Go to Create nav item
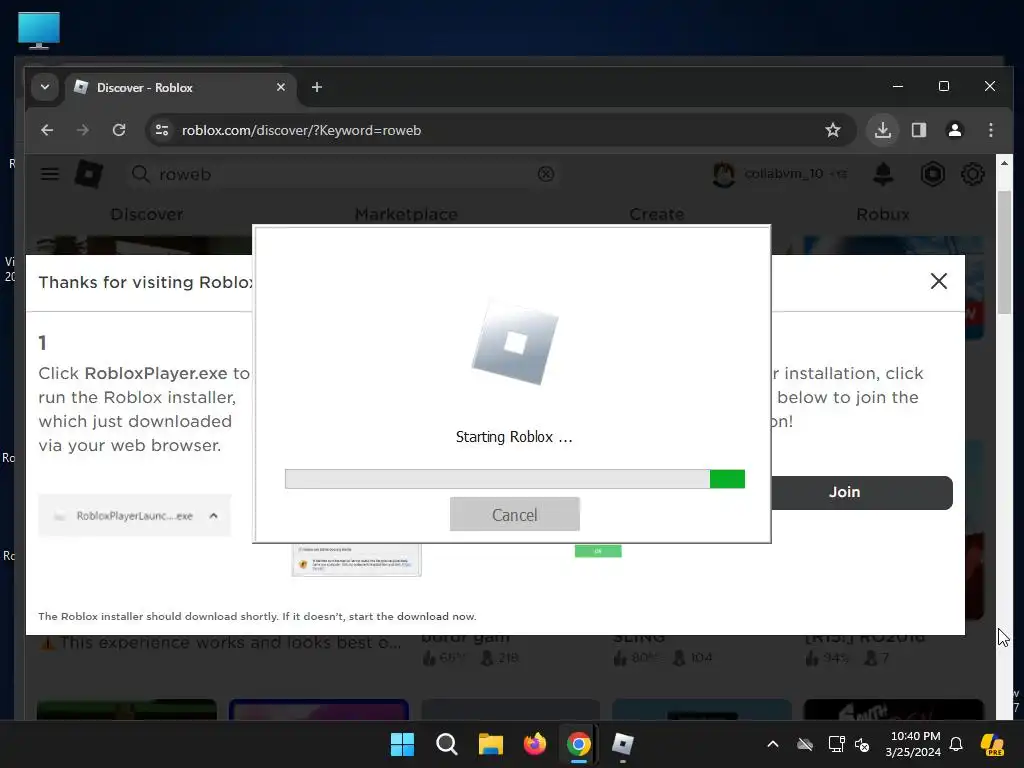The image size is (1024, 768). coord(656,214)
